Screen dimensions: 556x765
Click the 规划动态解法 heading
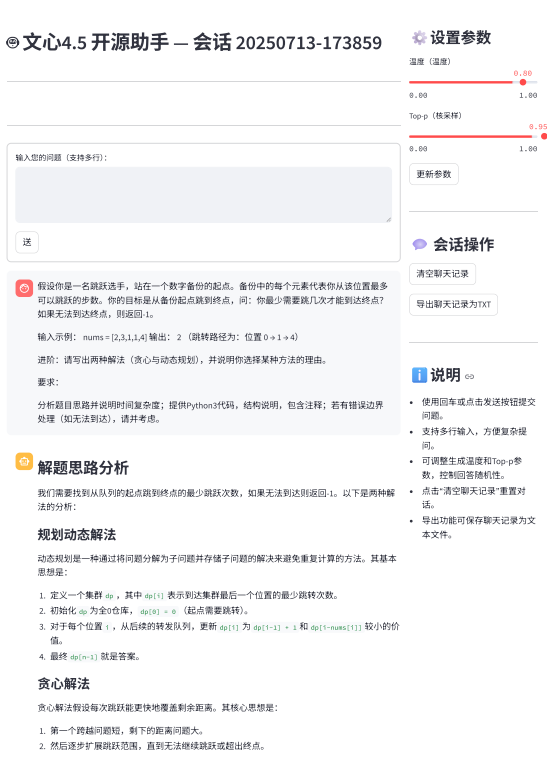pos(77,534)
